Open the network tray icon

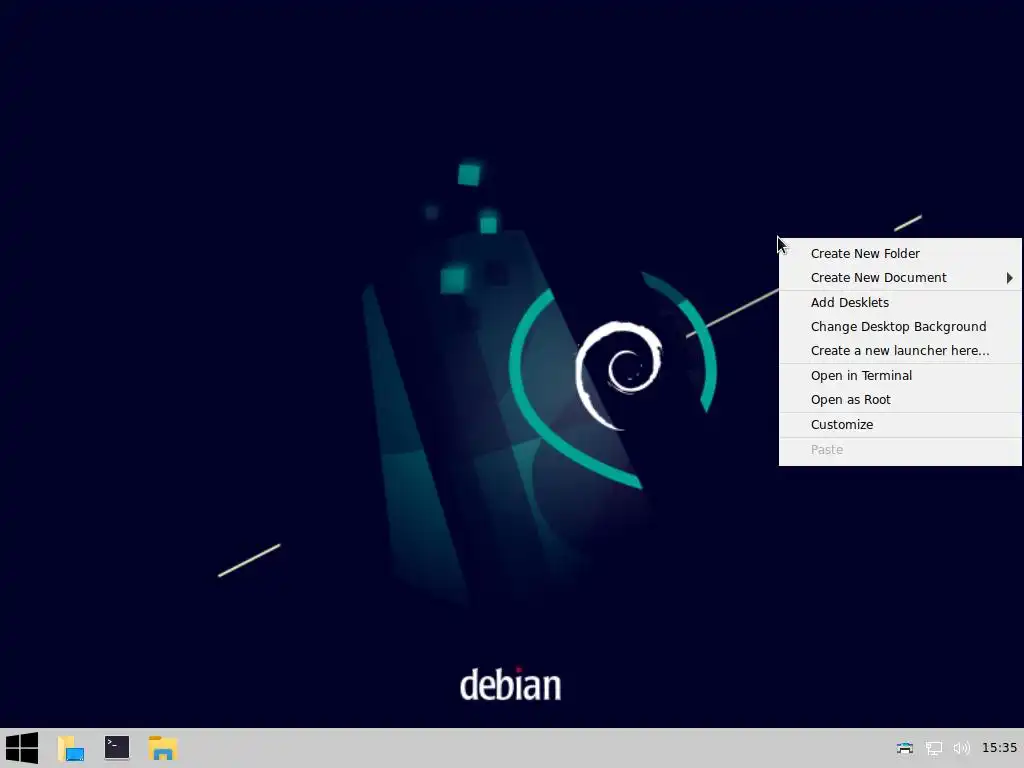click(934, 748)
